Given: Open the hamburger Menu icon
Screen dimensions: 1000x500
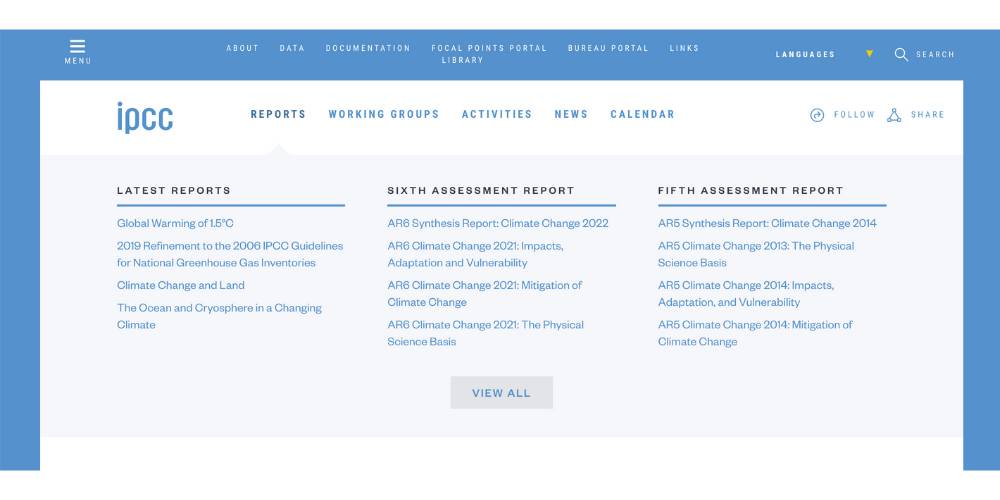Looking at the screenshot, I should [x=78, y=47].
